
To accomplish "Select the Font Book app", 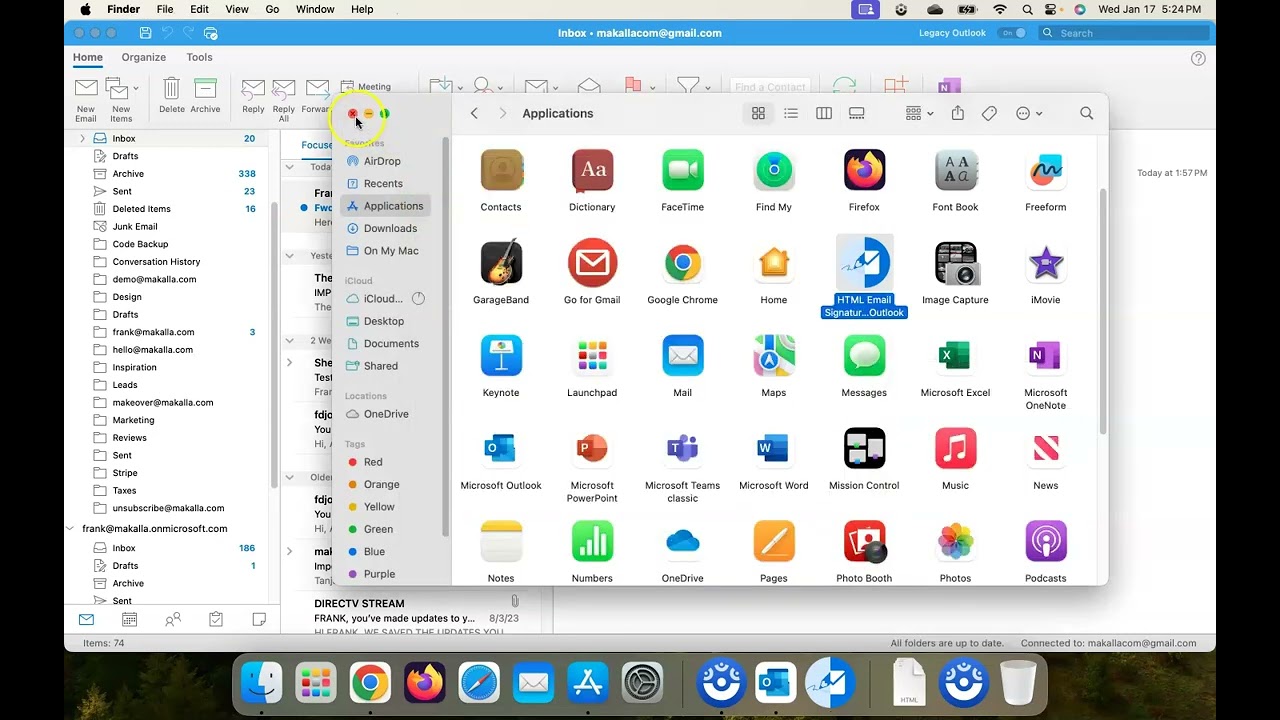I will (955, 170).
